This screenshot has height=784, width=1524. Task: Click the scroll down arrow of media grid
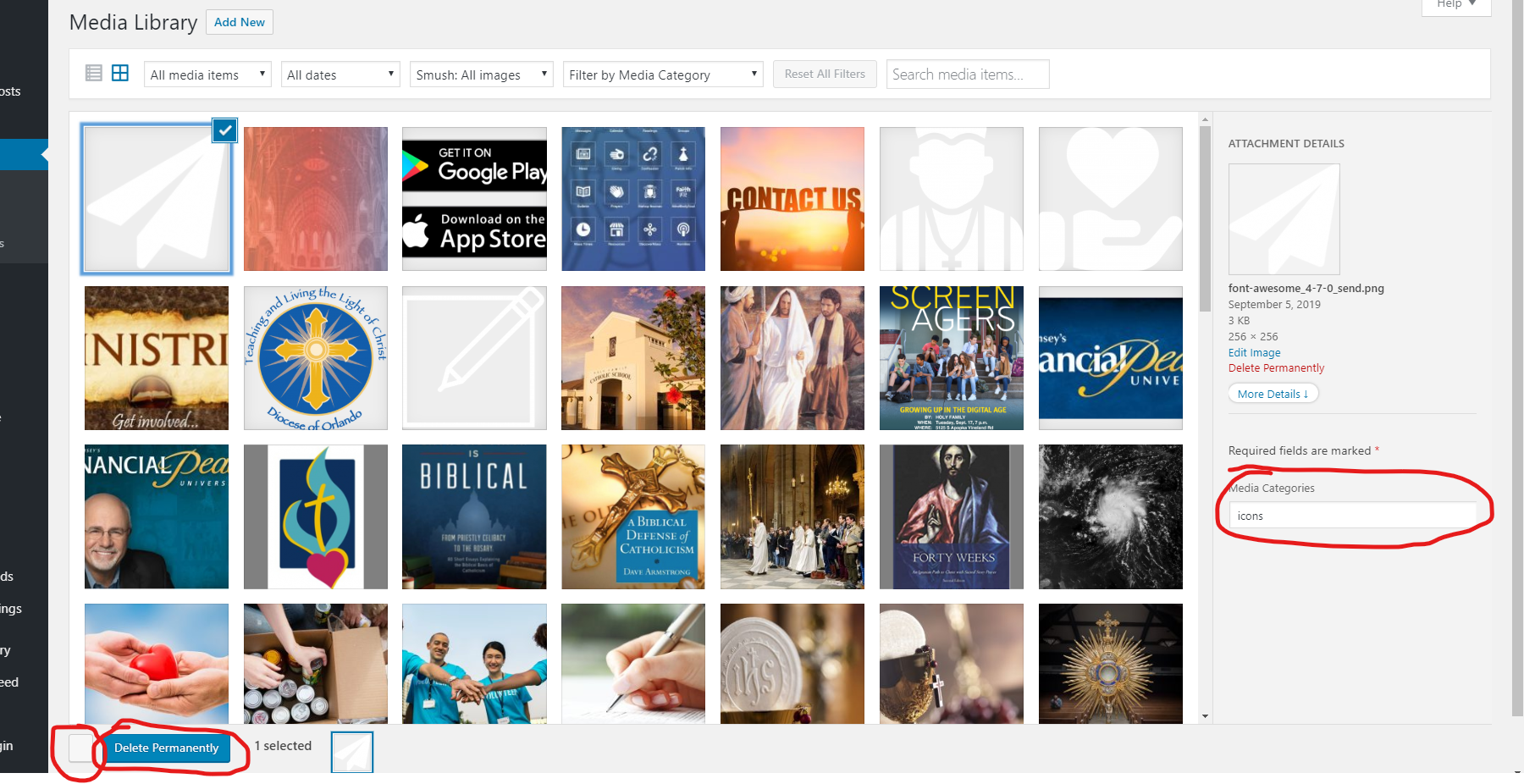(x=1205, y=716)
